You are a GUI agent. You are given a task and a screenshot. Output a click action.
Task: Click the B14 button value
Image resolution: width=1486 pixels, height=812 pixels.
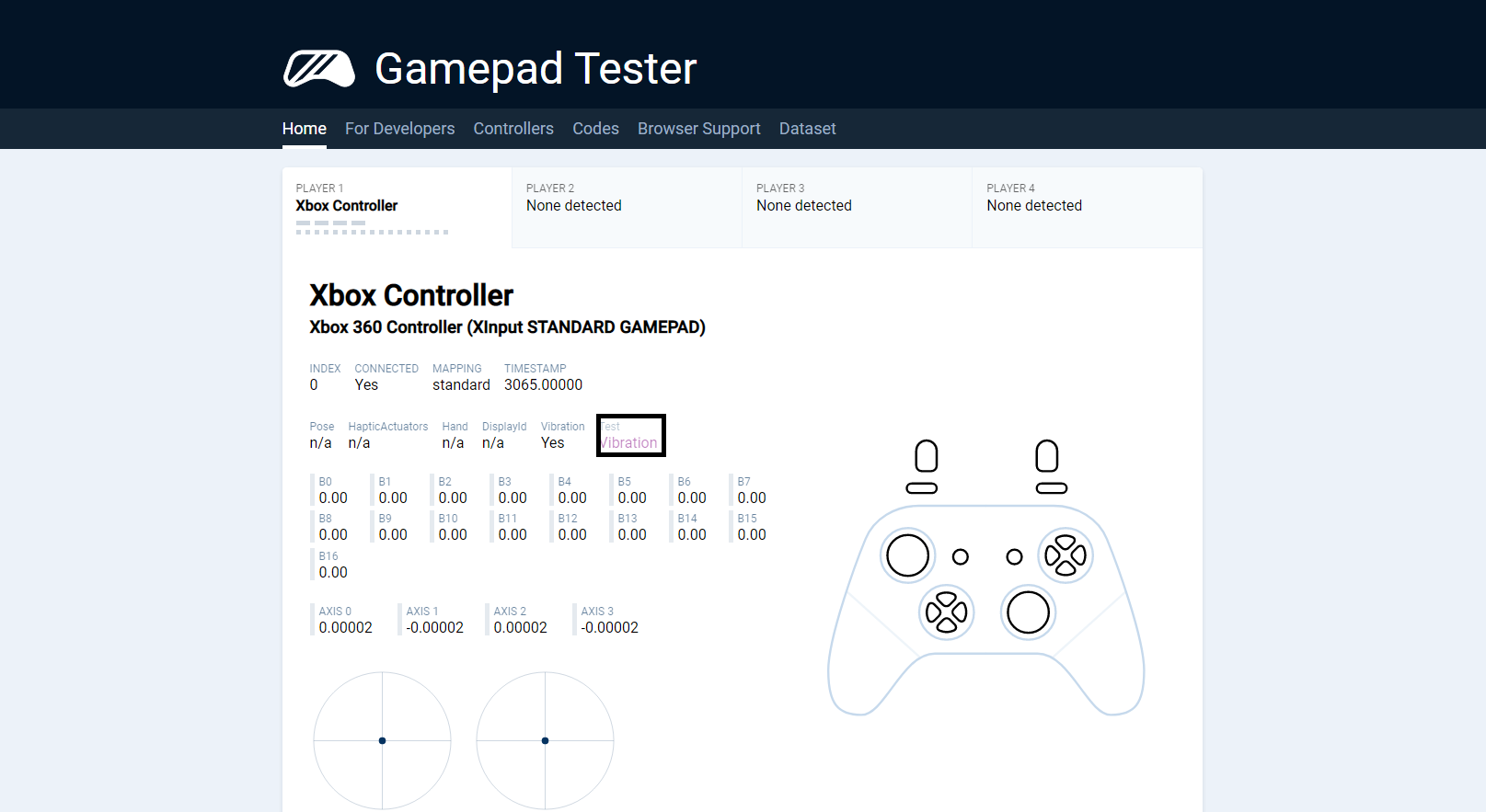click(x=692, y=535)
